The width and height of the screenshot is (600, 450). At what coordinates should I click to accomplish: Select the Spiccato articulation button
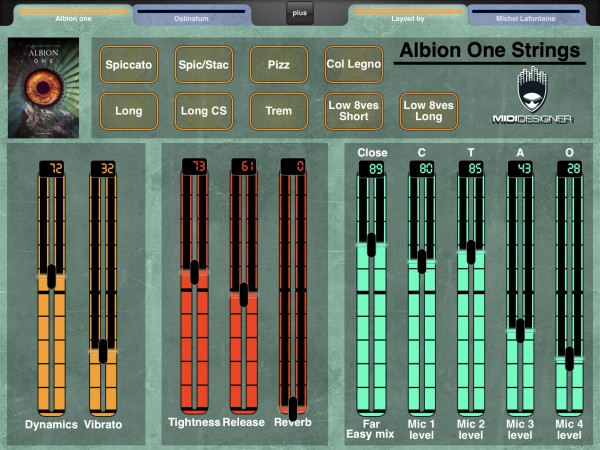click(129, 65)
